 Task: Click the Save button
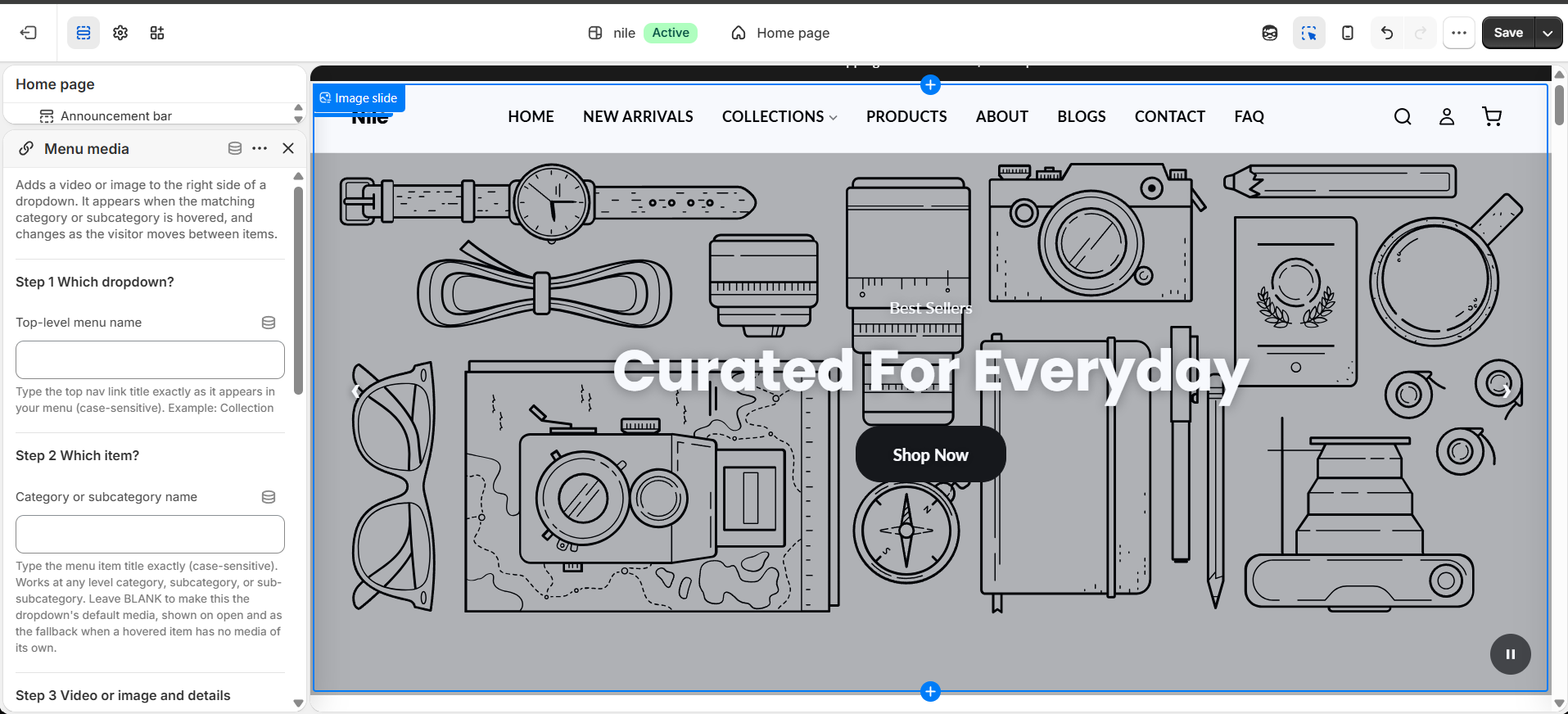pyautogui.click(x=1508, y=33)
